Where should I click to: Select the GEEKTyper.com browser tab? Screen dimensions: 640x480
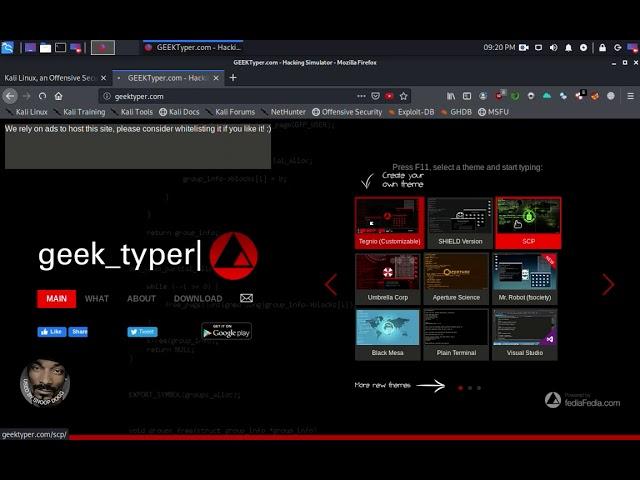tap(168, 78)
